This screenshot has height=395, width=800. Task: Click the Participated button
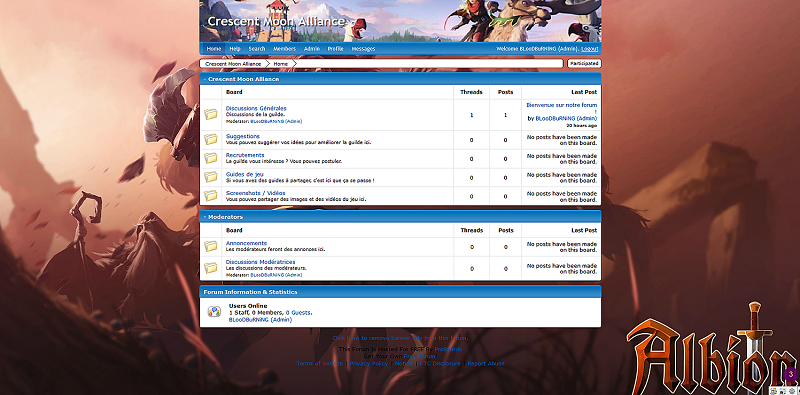click(584, 64)
